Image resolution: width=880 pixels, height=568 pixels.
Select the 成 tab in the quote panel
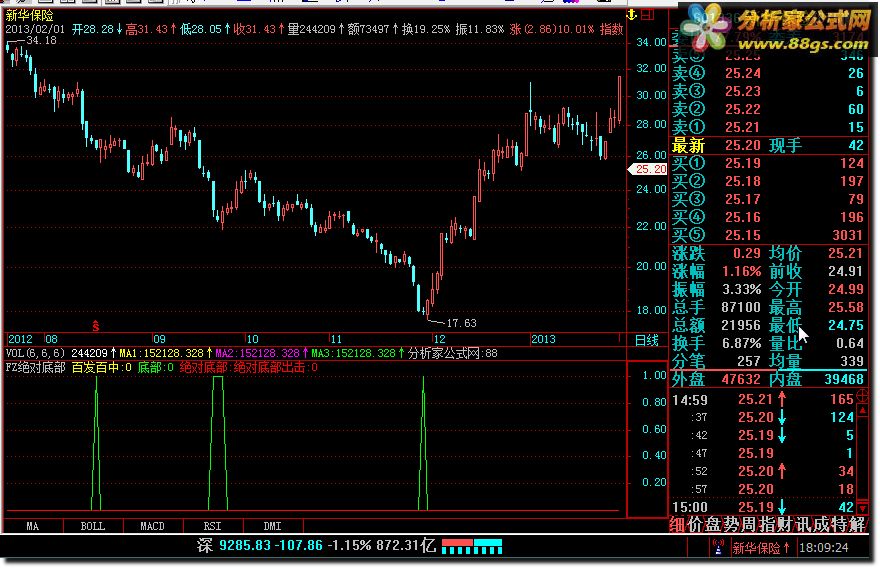(821, 524)
